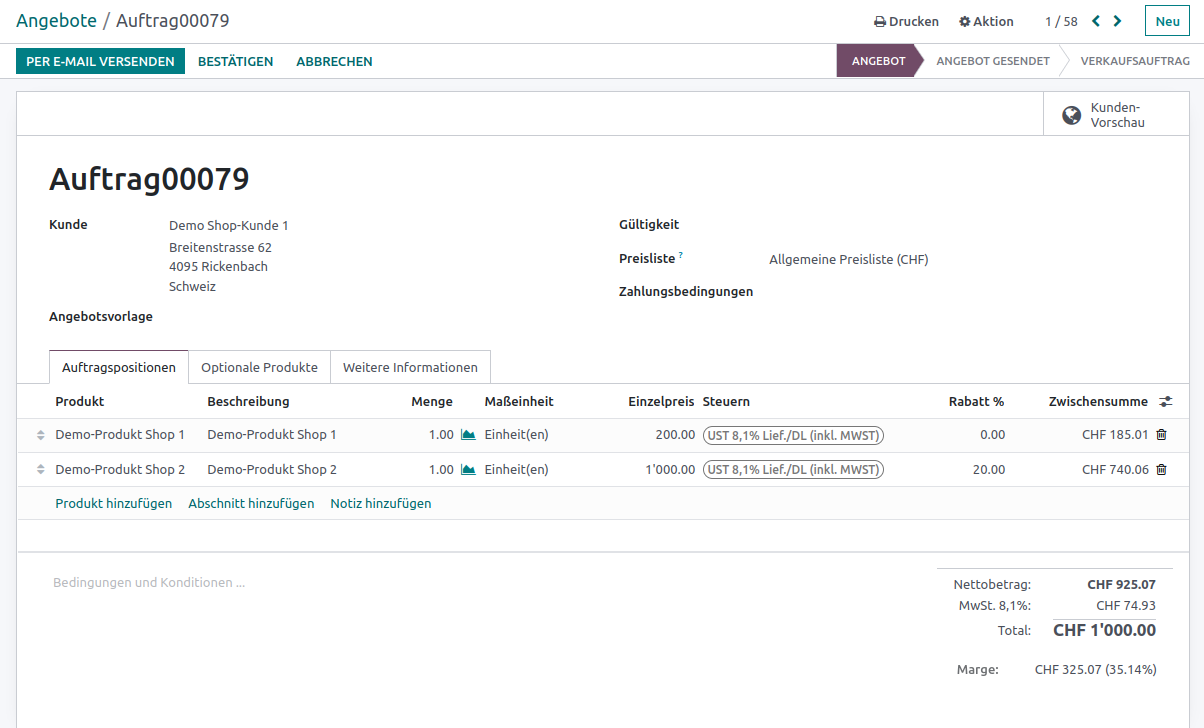Screen dimensions: 1204x728
Task: Click the trash icon for Demo-Produkt Shop 1
Action: [x=1161, y=435]
